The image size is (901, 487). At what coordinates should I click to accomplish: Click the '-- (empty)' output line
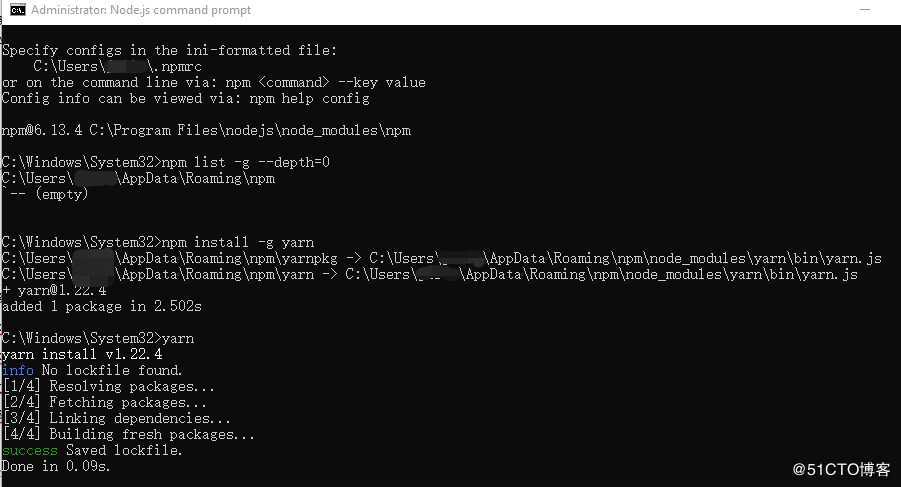click(45, 194)
